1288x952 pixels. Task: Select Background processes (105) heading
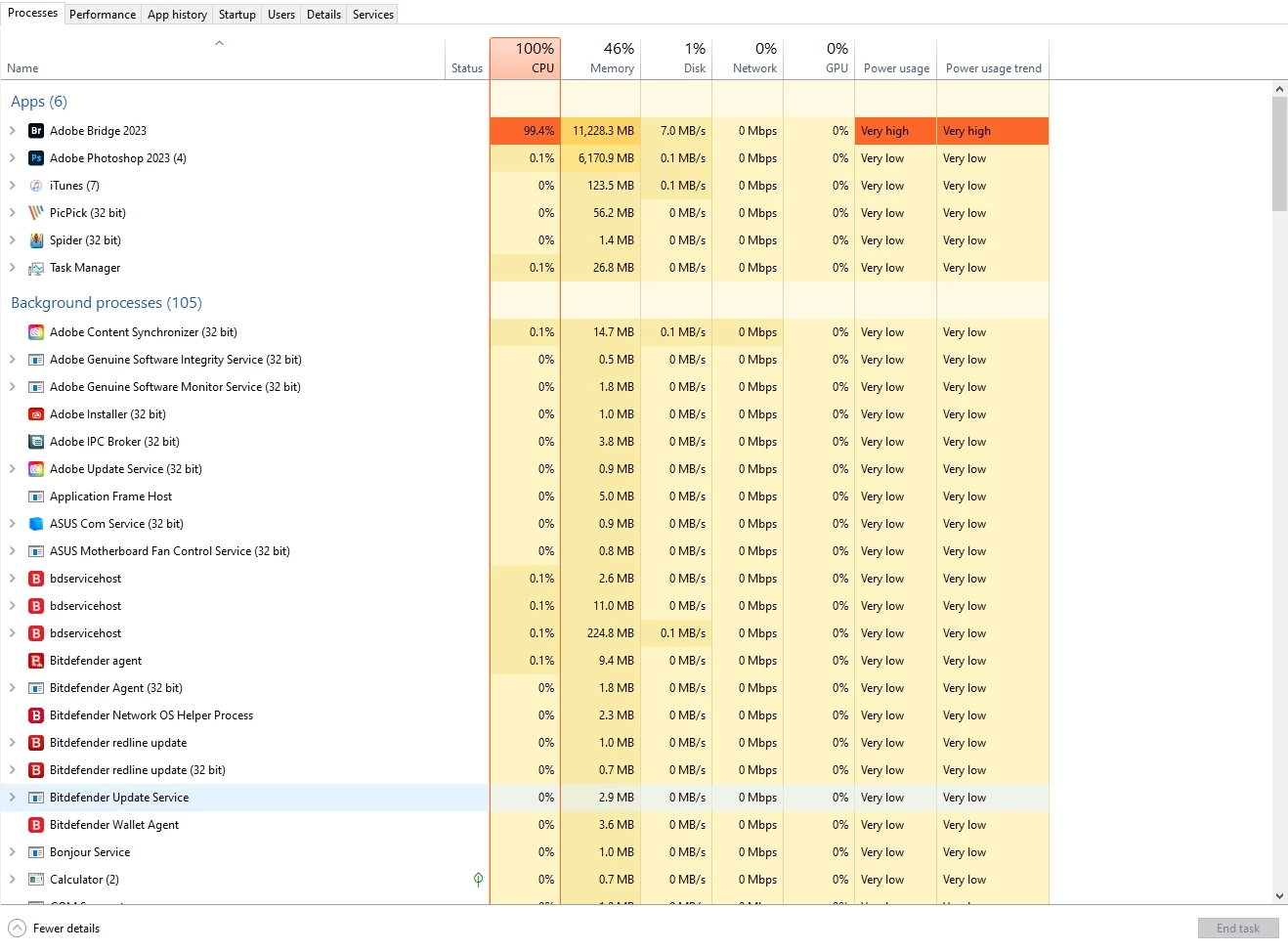click(x=107, y=303)
